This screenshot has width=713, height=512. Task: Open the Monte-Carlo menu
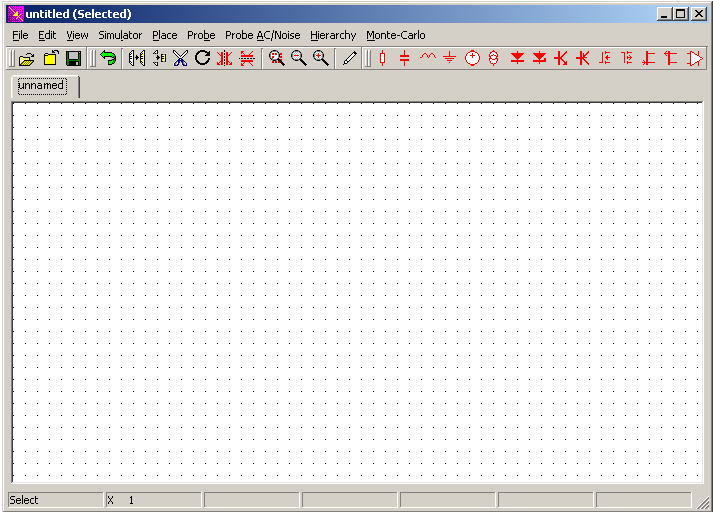pos(396,35)
